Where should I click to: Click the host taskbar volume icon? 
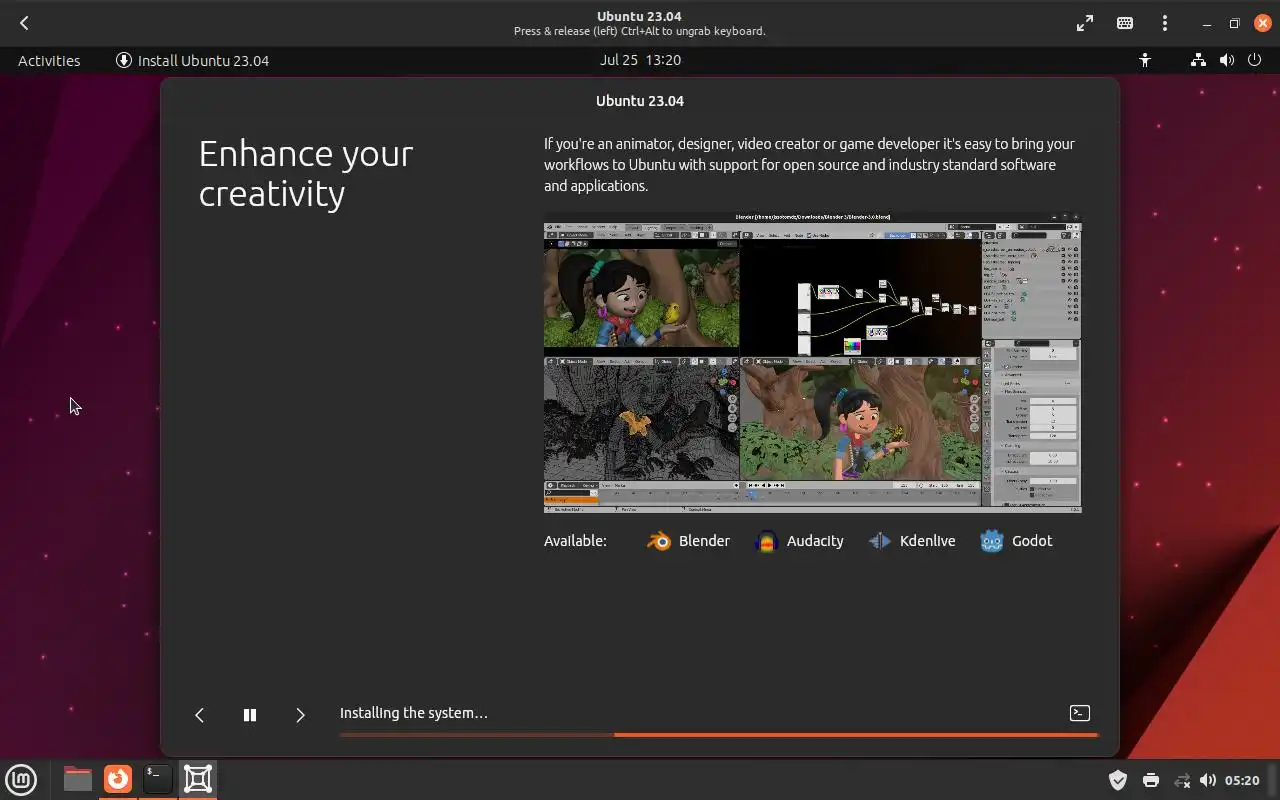click(1208, 780)
